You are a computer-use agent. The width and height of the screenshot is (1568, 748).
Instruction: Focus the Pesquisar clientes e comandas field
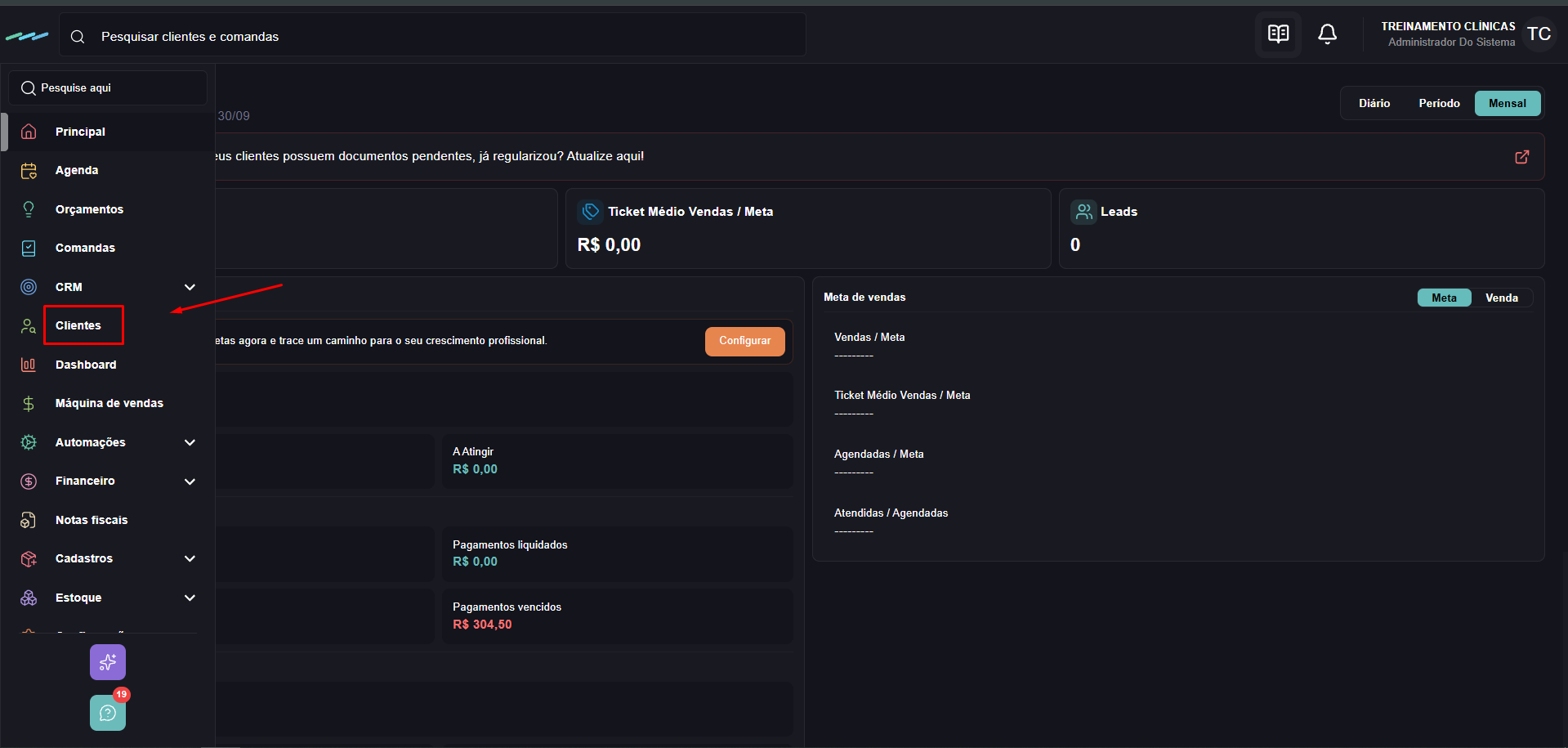coord(432,36)
